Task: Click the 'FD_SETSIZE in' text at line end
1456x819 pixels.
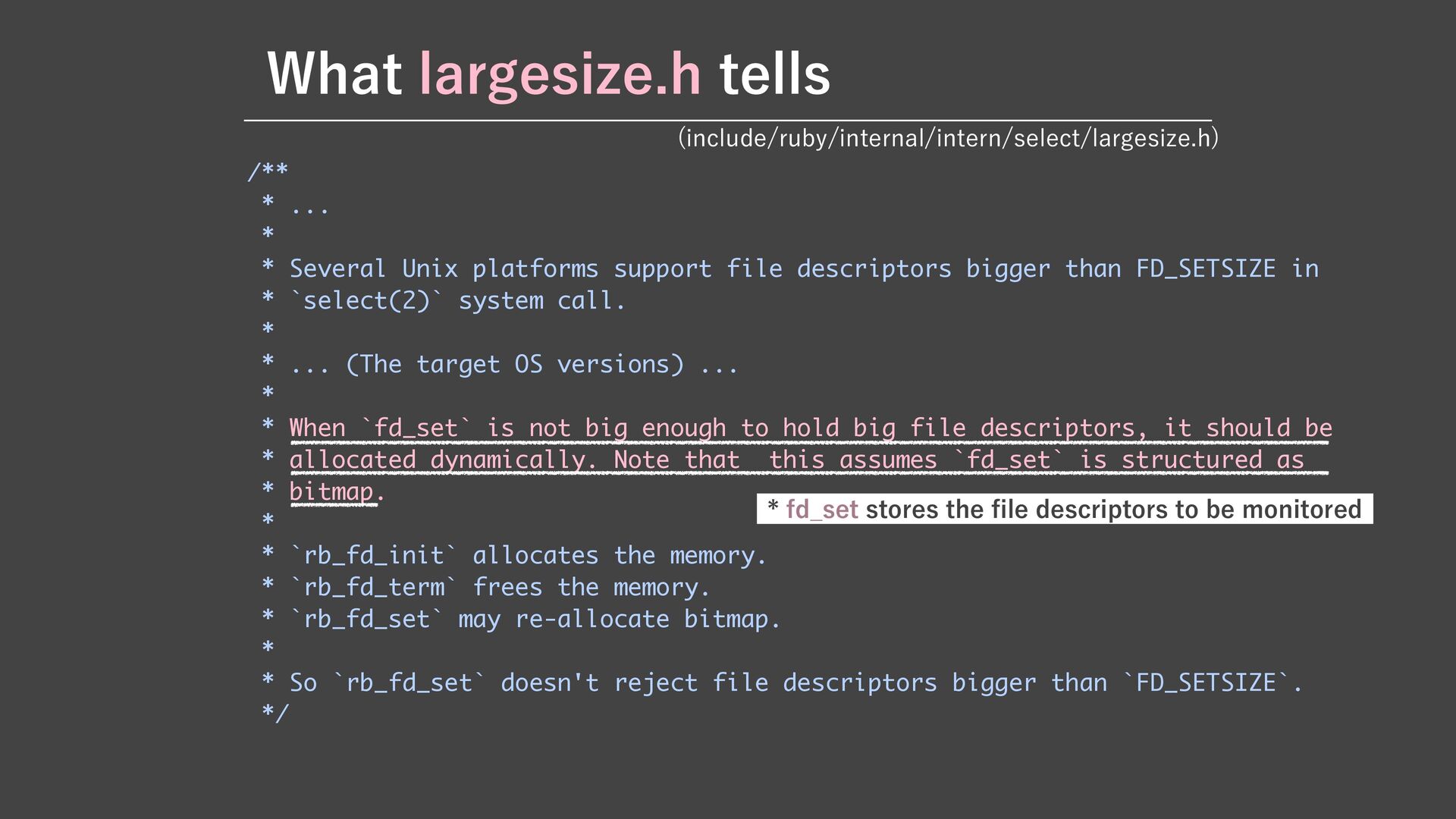Action: [x=1226, y=268]
